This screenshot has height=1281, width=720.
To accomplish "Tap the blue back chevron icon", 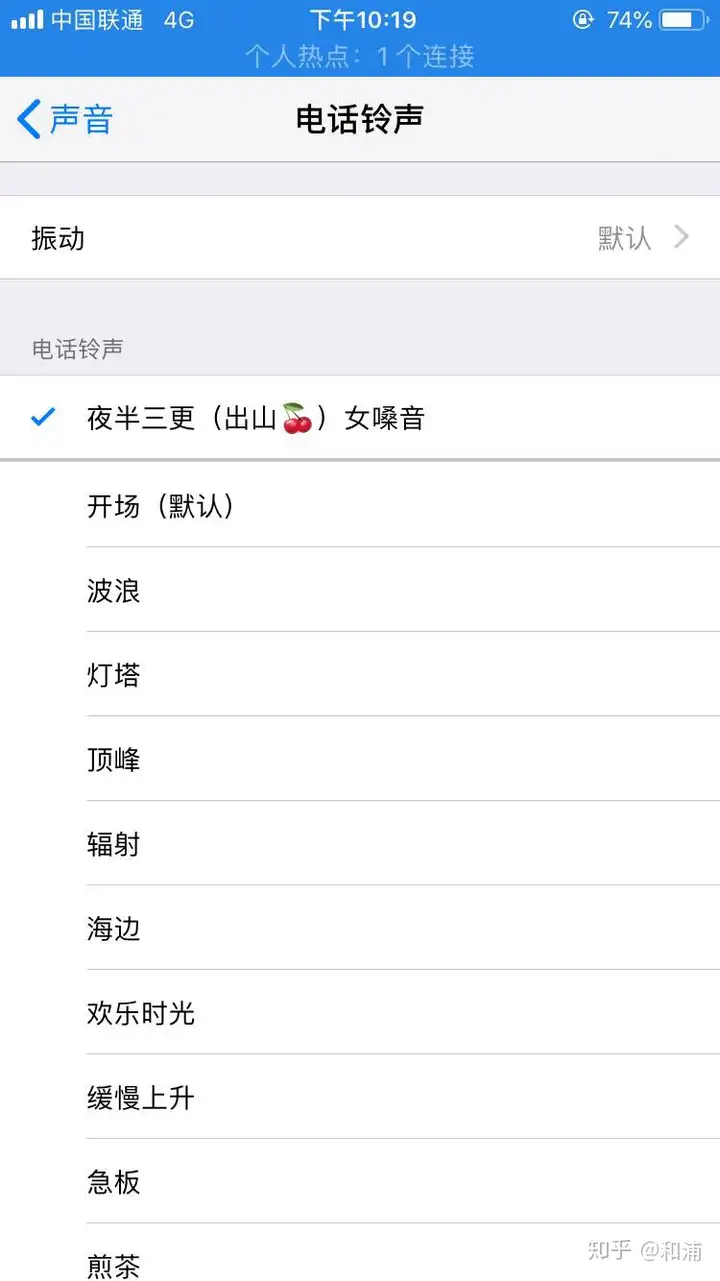I will (29, 119).
